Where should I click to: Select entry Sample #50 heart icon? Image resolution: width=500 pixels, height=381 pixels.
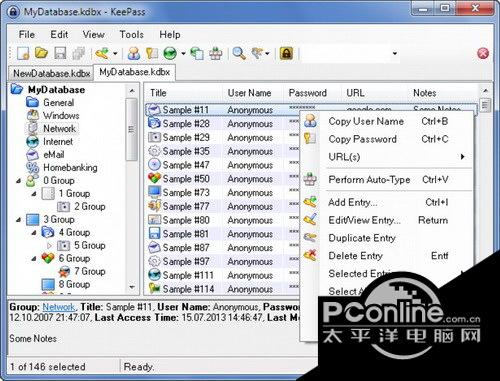[x=154, y=179]
